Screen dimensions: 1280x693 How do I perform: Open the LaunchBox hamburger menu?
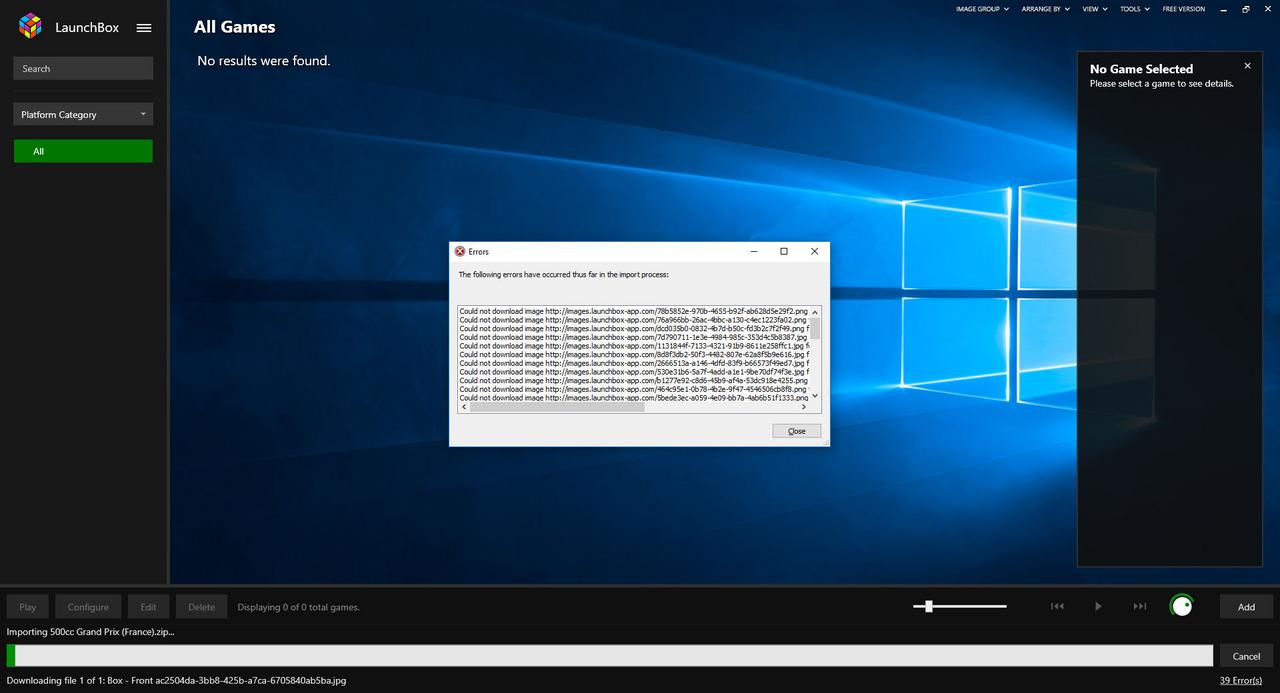click(144, 28)
